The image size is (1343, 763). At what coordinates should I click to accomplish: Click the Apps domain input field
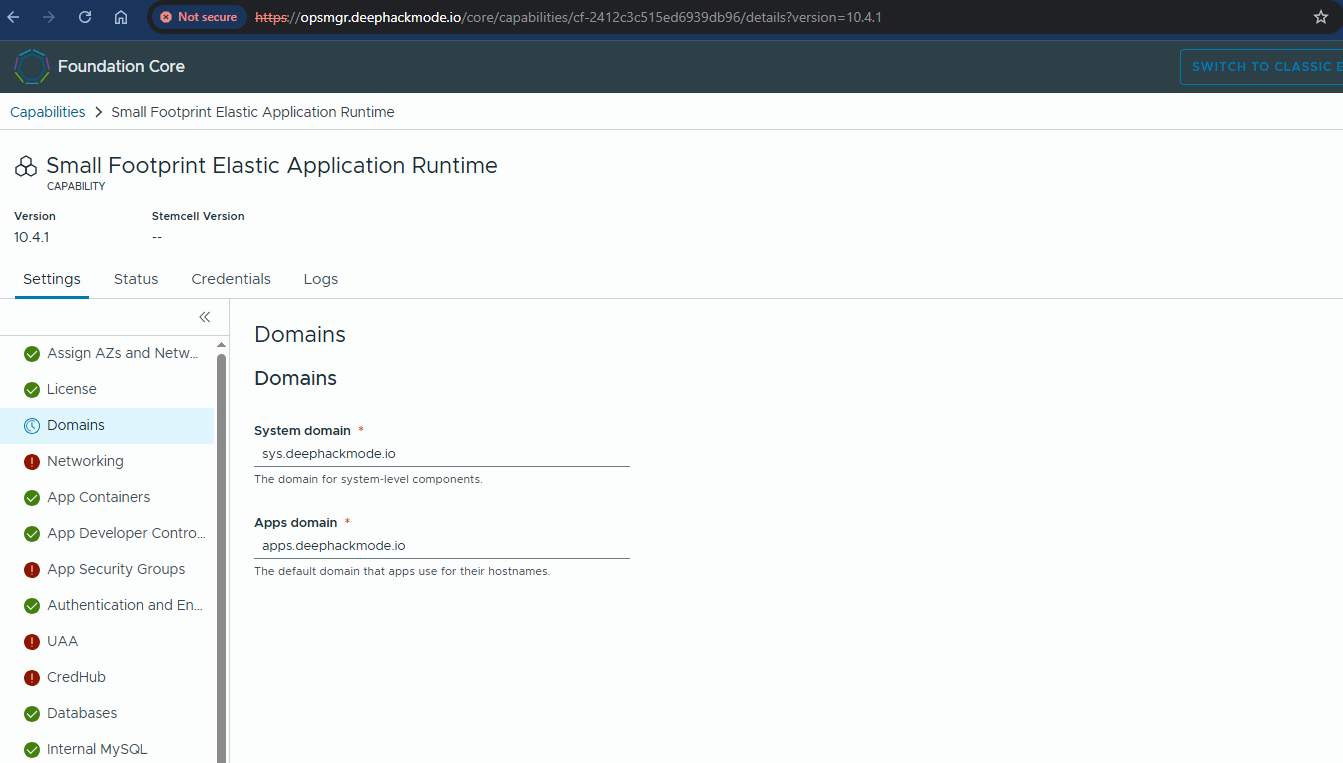(442, 546)
